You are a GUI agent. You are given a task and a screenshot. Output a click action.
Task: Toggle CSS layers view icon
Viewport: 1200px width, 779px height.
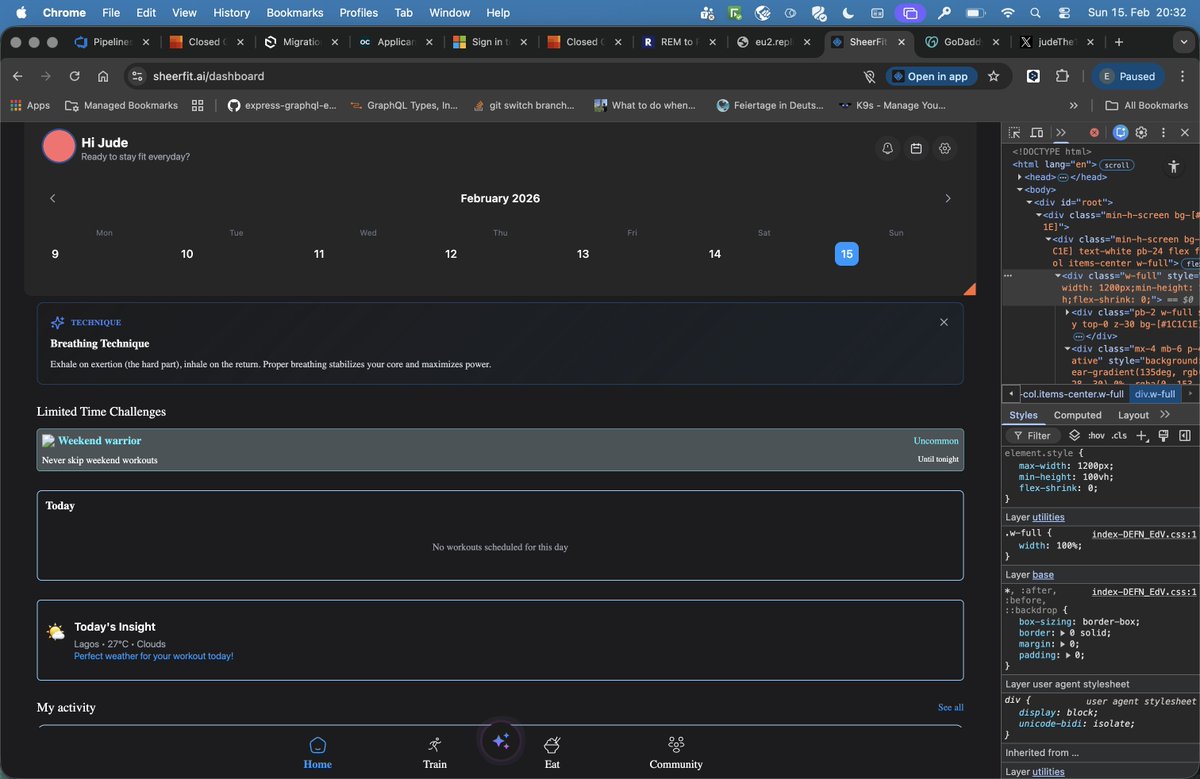(1074, 435)
